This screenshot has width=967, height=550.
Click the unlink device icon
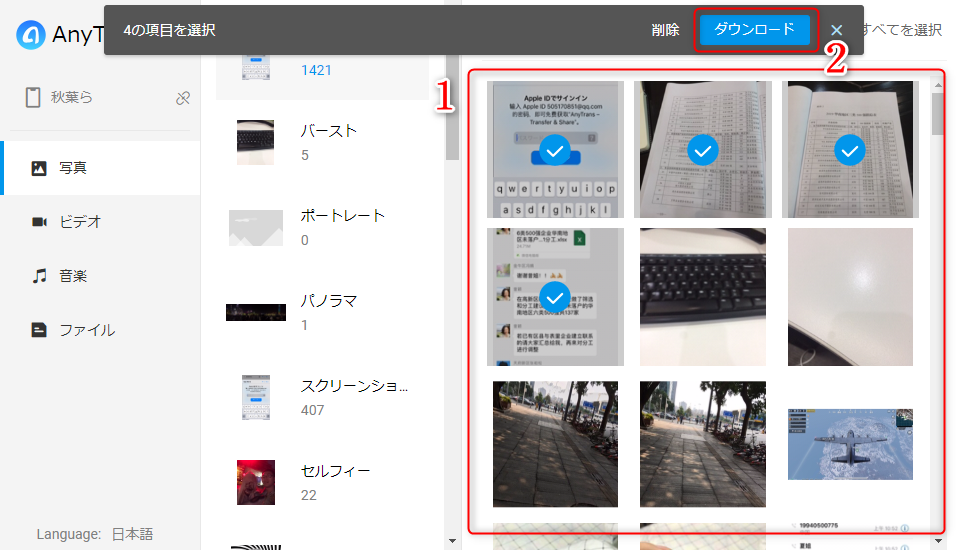point(183,98)
